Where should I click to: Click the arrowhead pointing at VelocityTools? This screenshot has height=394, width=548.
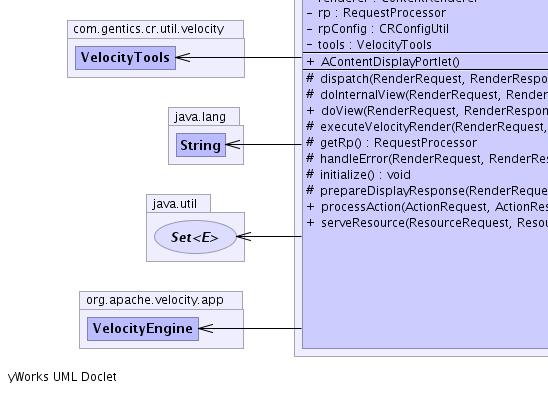(x=183, y=57)
